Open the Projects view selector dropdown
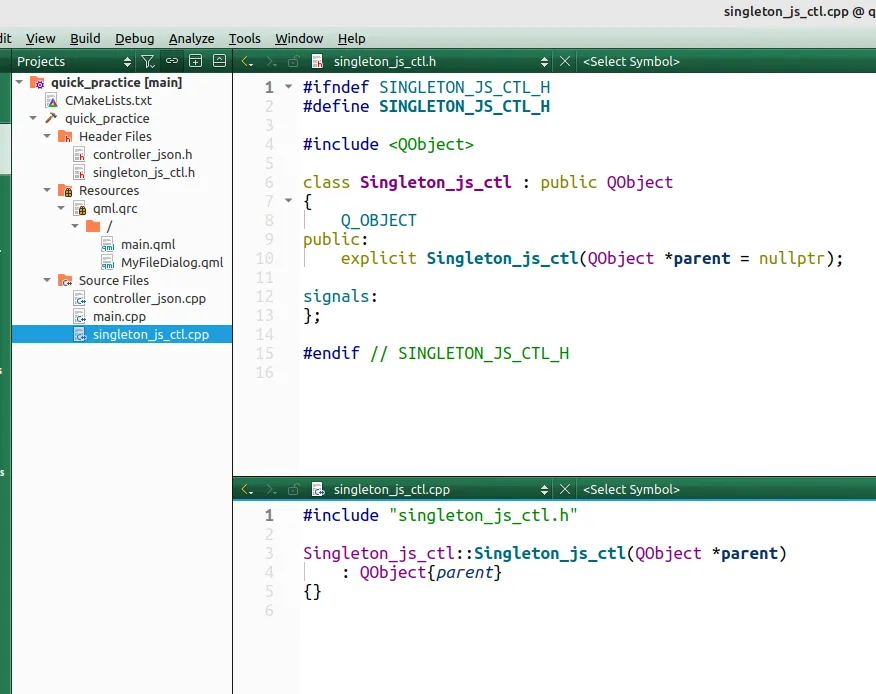The image size is (876, 694). 74,61
